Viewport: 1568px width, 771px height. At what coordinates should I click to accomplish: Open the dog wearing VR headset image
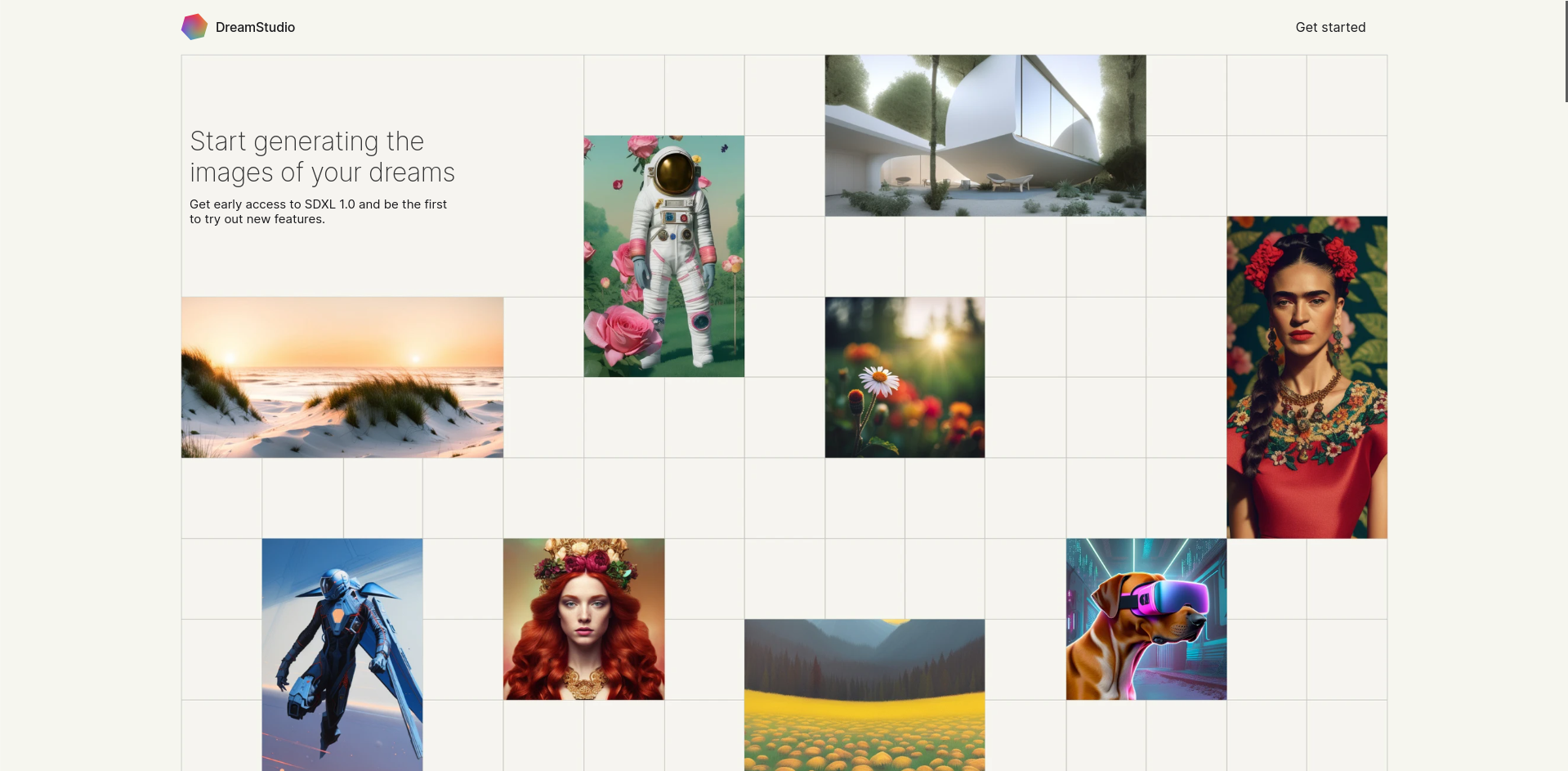pyautogui.click(x=1146, y=619)
